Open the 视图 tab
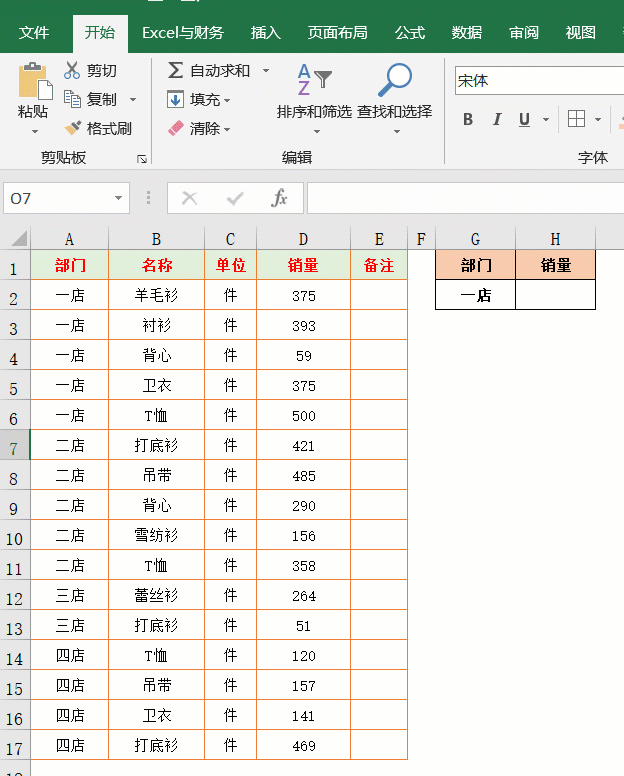Image resolution: width=624 pixels, height=776 pixels. pyautogui.click(x=580, y=33)
